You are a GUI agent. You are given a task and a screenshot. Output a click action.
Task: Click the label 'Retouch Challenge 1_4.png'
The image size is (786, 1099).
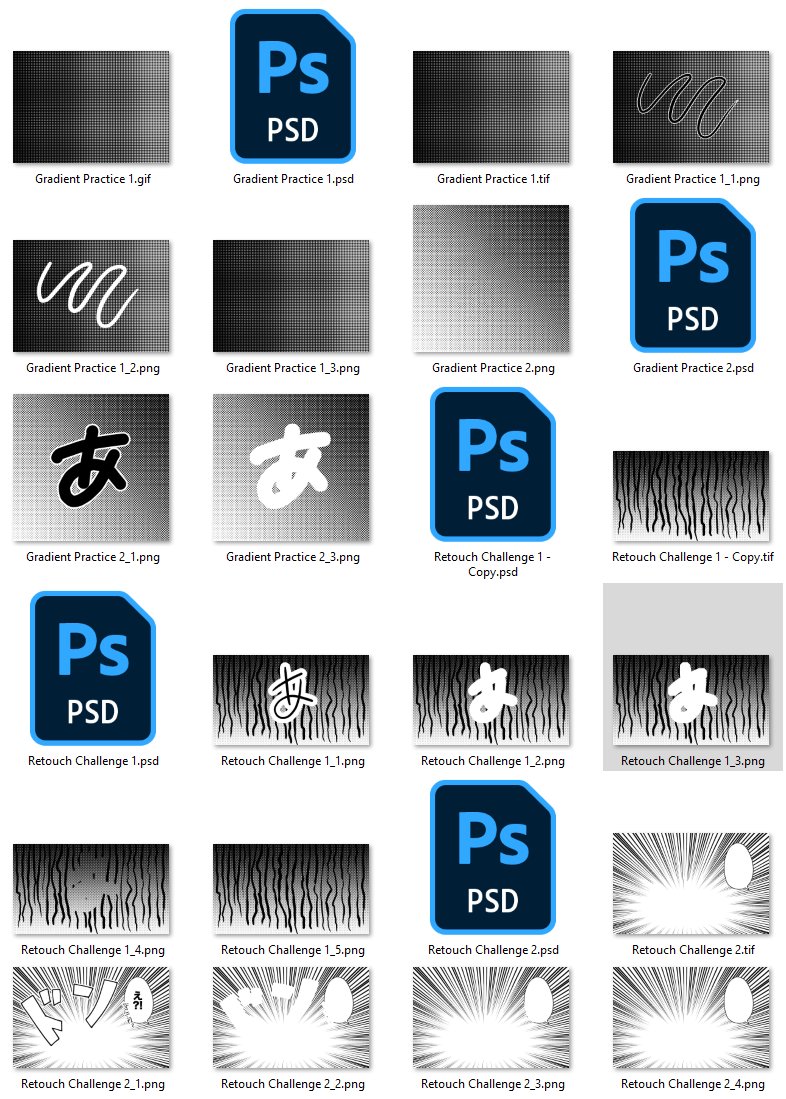93,950
